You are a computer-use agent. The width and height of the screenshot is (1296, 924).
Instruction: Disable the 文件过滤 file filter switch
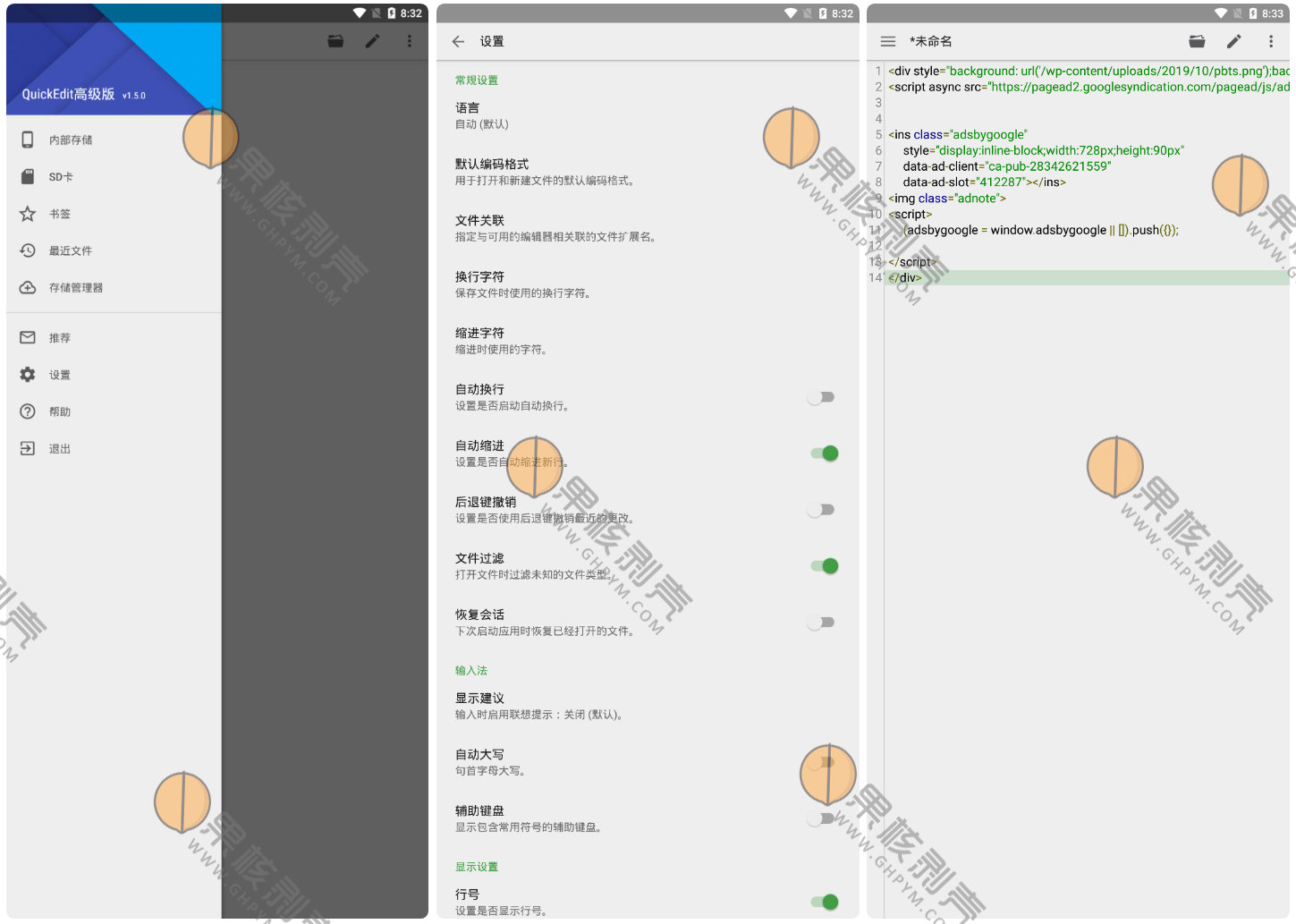coord(824,566)
